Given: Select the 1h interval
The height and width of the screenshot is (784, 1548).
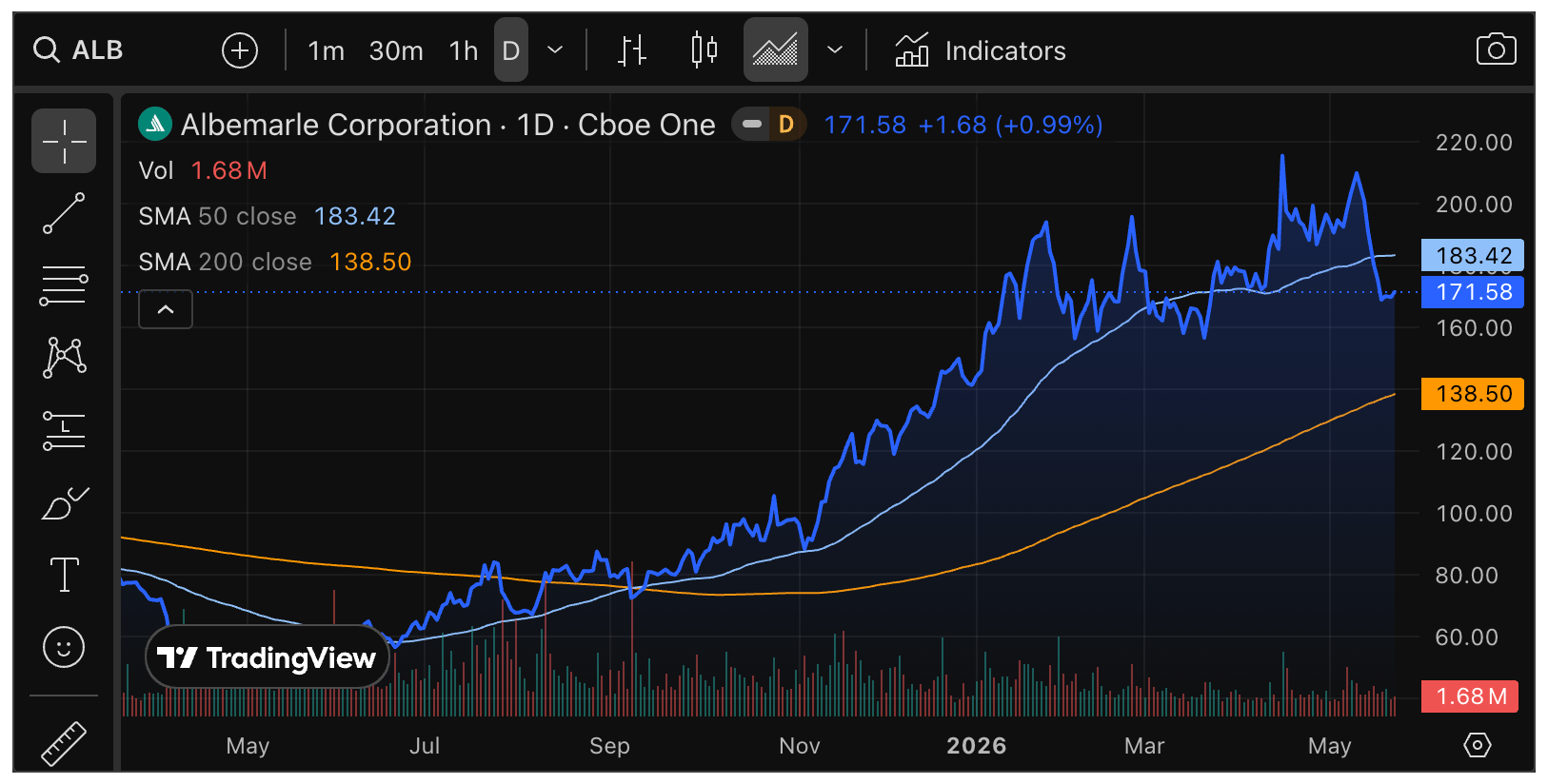Looking at the screenshot, I should tap(464, 50).
